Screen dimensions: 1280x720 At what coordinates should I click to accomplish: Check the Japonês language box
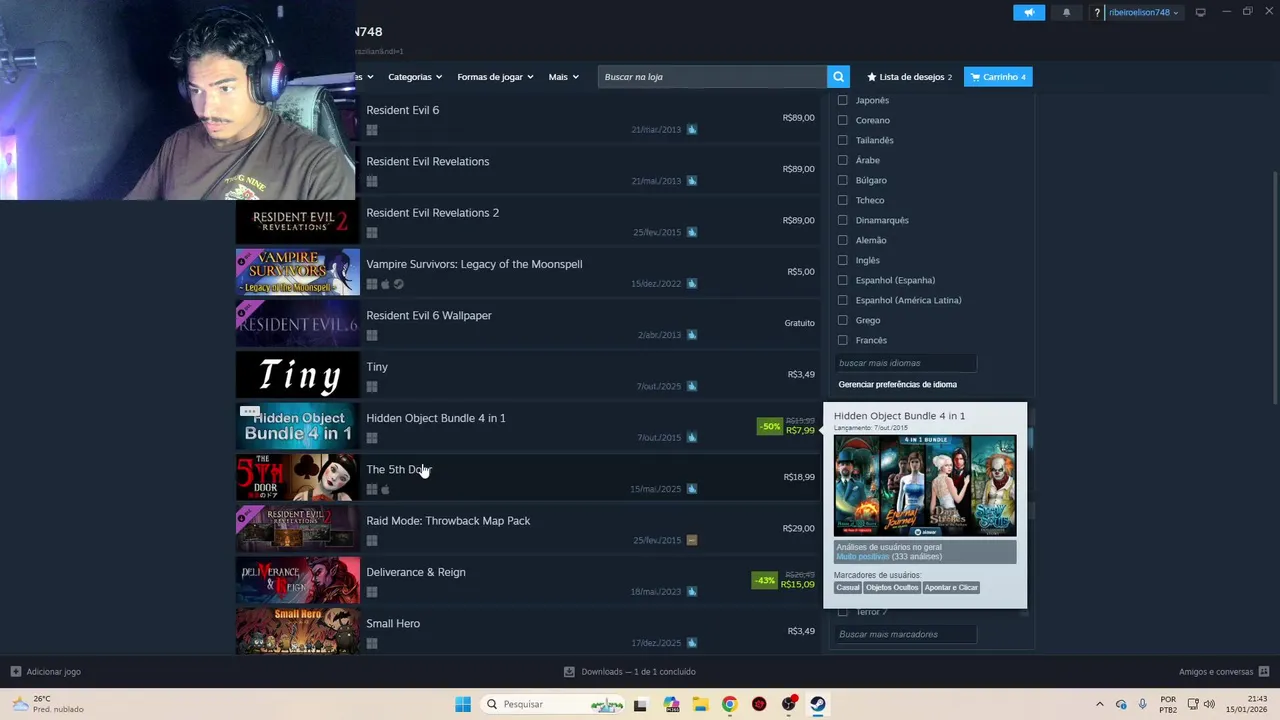(842, 100)
